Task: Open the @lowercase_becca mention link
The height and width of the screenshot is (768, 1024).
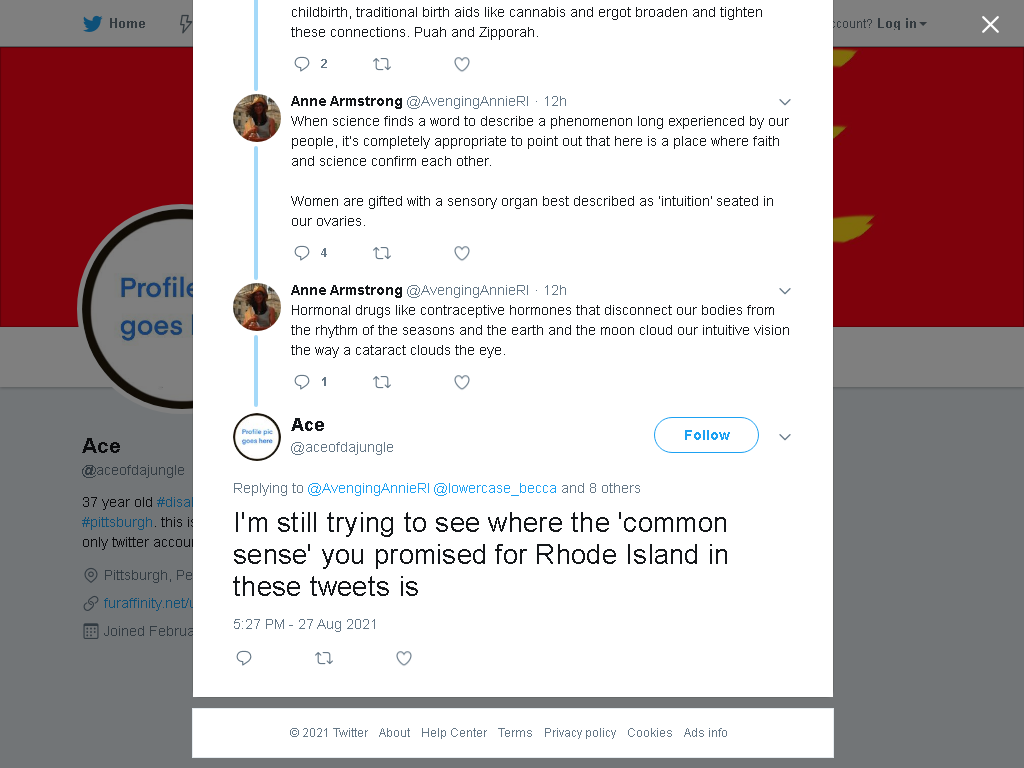Action: [495, 488]
